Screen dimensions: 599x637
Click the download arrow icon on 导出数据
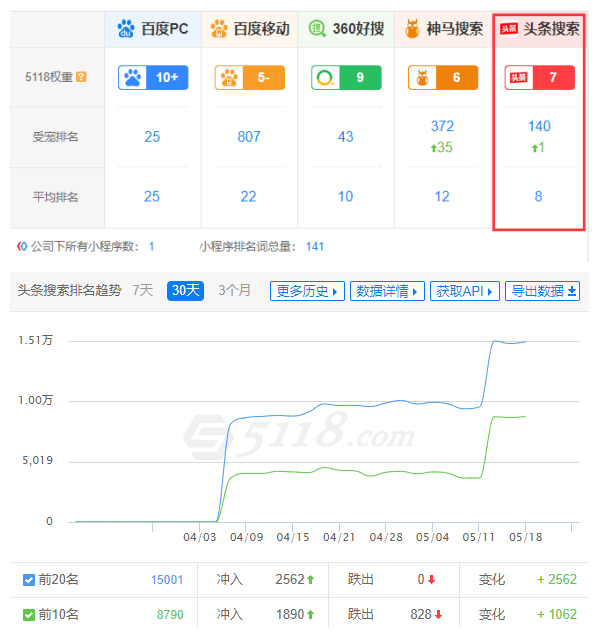point(572,291)
